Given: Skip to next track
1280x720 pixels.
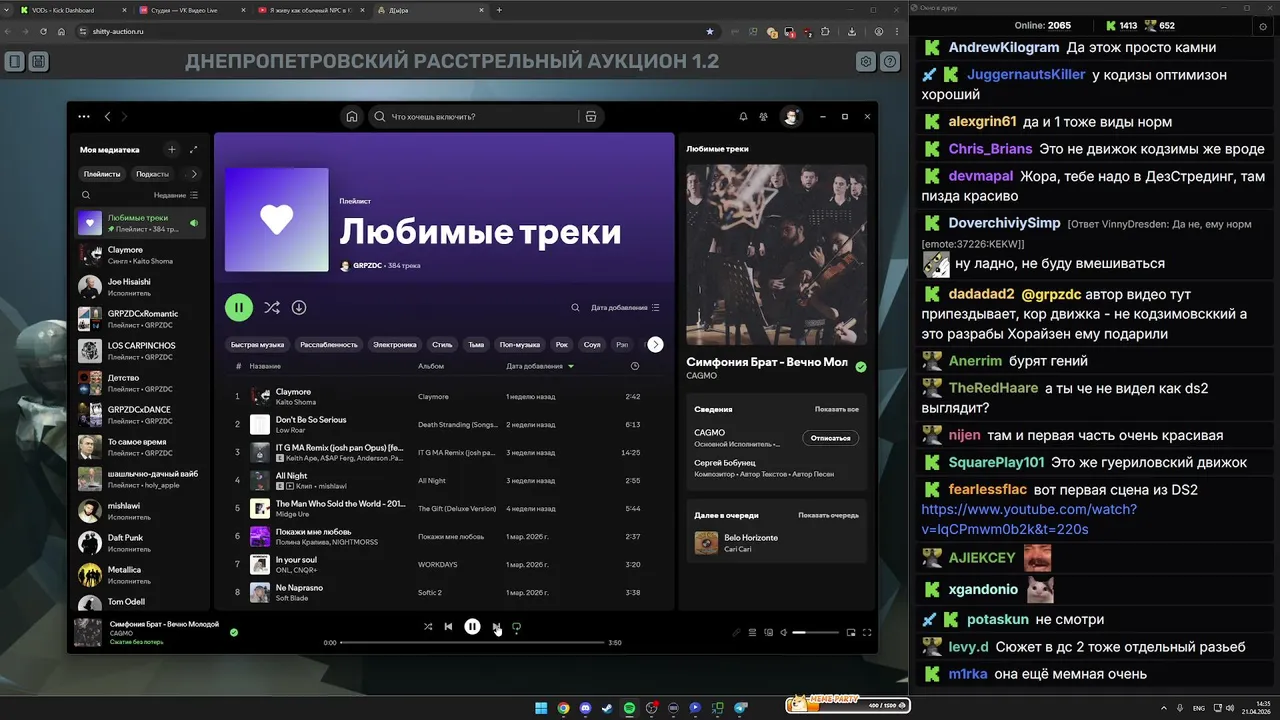Looking at the screenshot, I should pos(496,627).
